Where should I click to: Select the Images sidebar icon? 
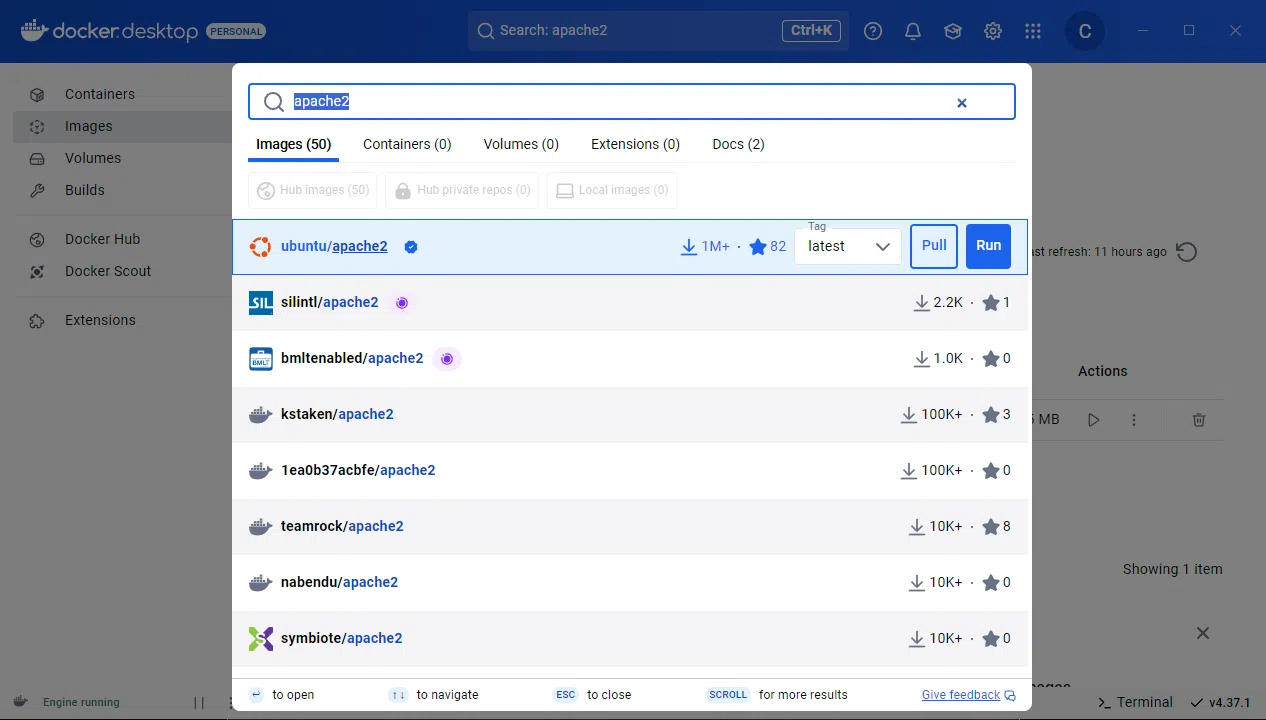tap(37, 126)
